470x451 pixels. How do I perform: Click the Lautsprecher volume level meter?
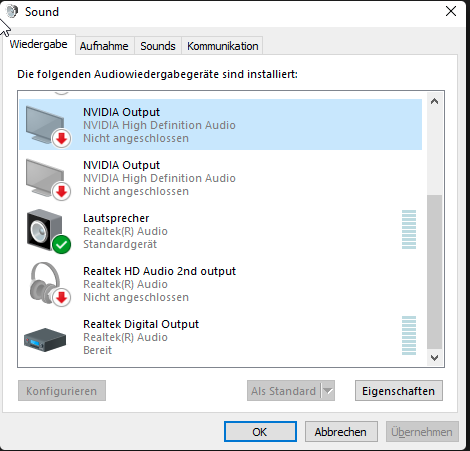point(409,229)
